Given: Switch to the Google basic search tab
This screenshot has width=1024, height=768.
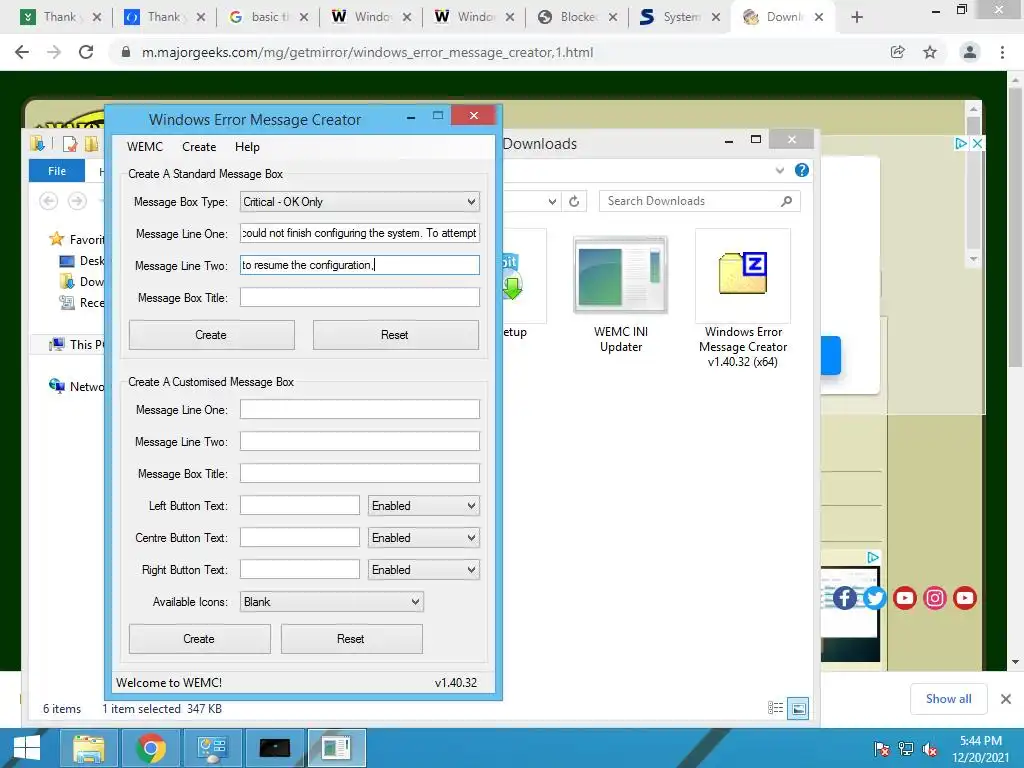Looking at the screenshot, I should (268, 17).
